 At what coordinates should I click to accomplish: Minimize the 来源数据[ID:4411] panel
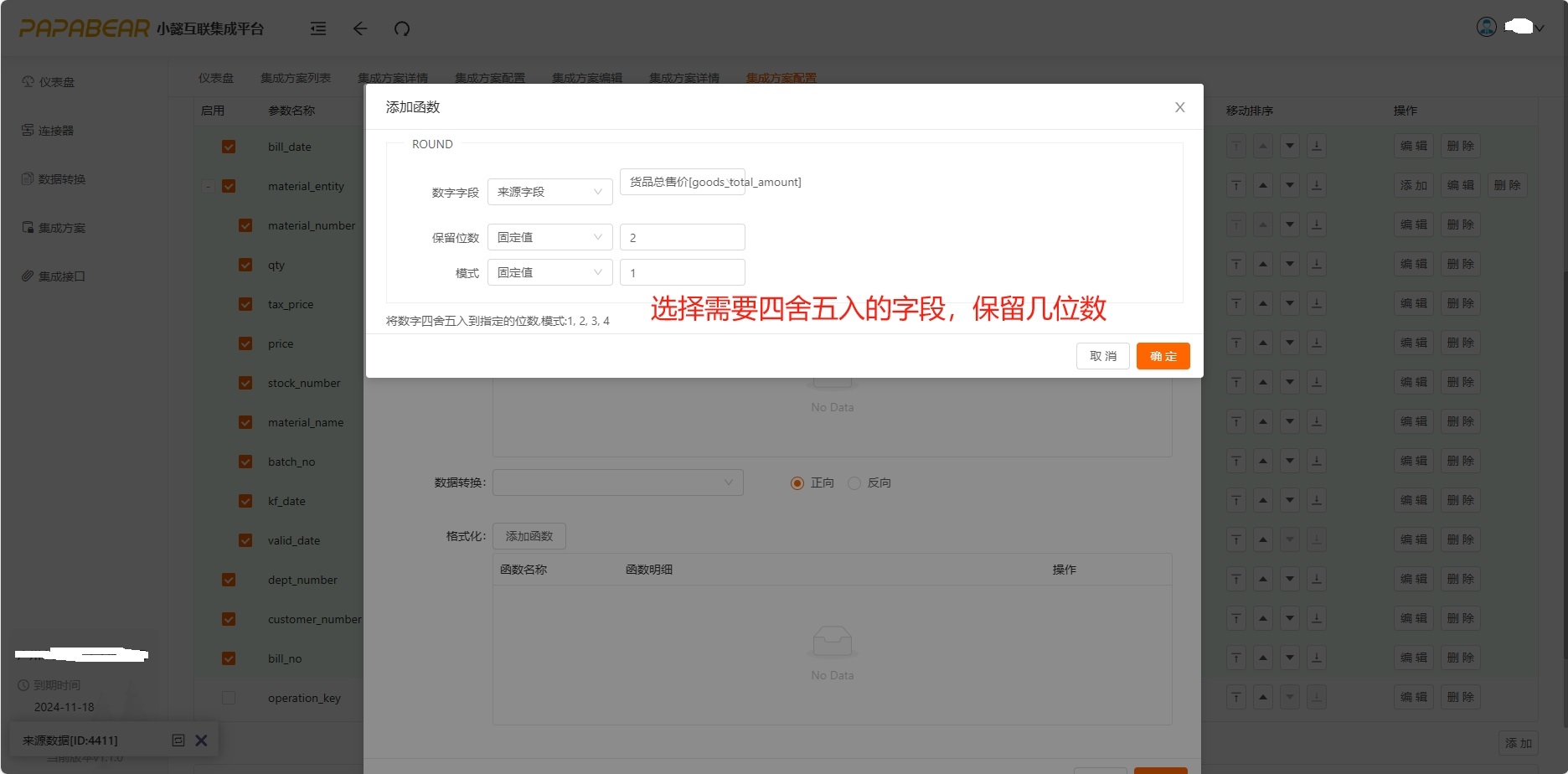coord(178,740)
